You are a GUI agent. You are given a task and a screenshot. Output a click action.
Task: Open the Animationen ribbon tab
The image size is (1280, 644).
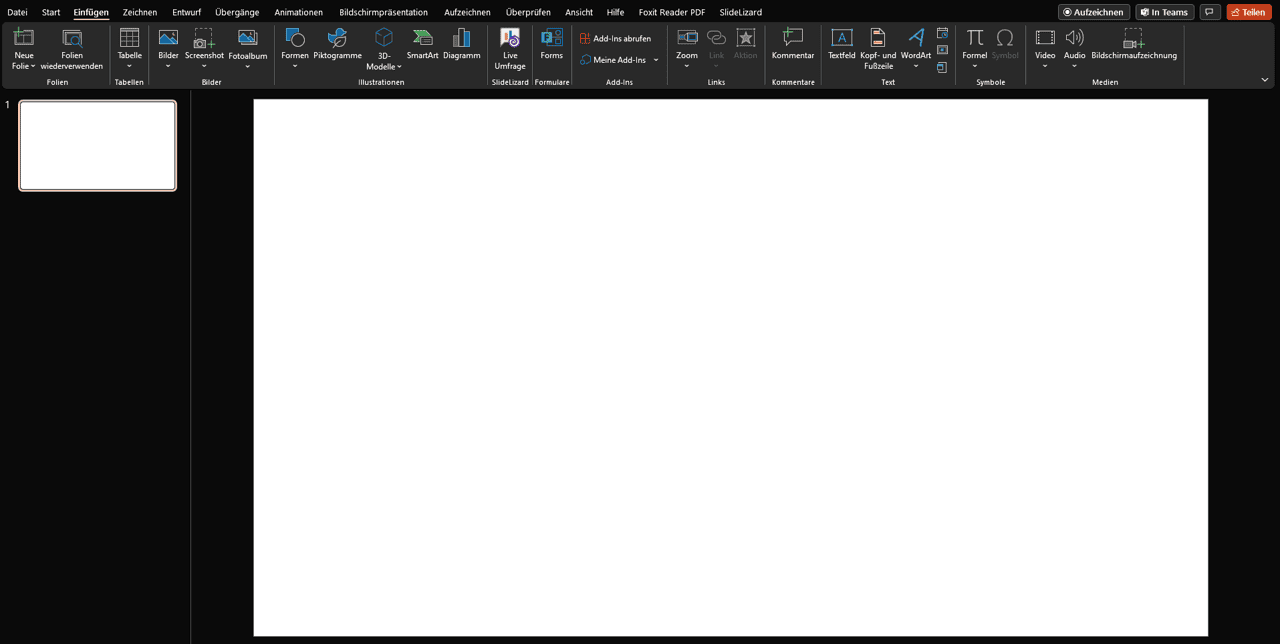(x=299, y=12)
